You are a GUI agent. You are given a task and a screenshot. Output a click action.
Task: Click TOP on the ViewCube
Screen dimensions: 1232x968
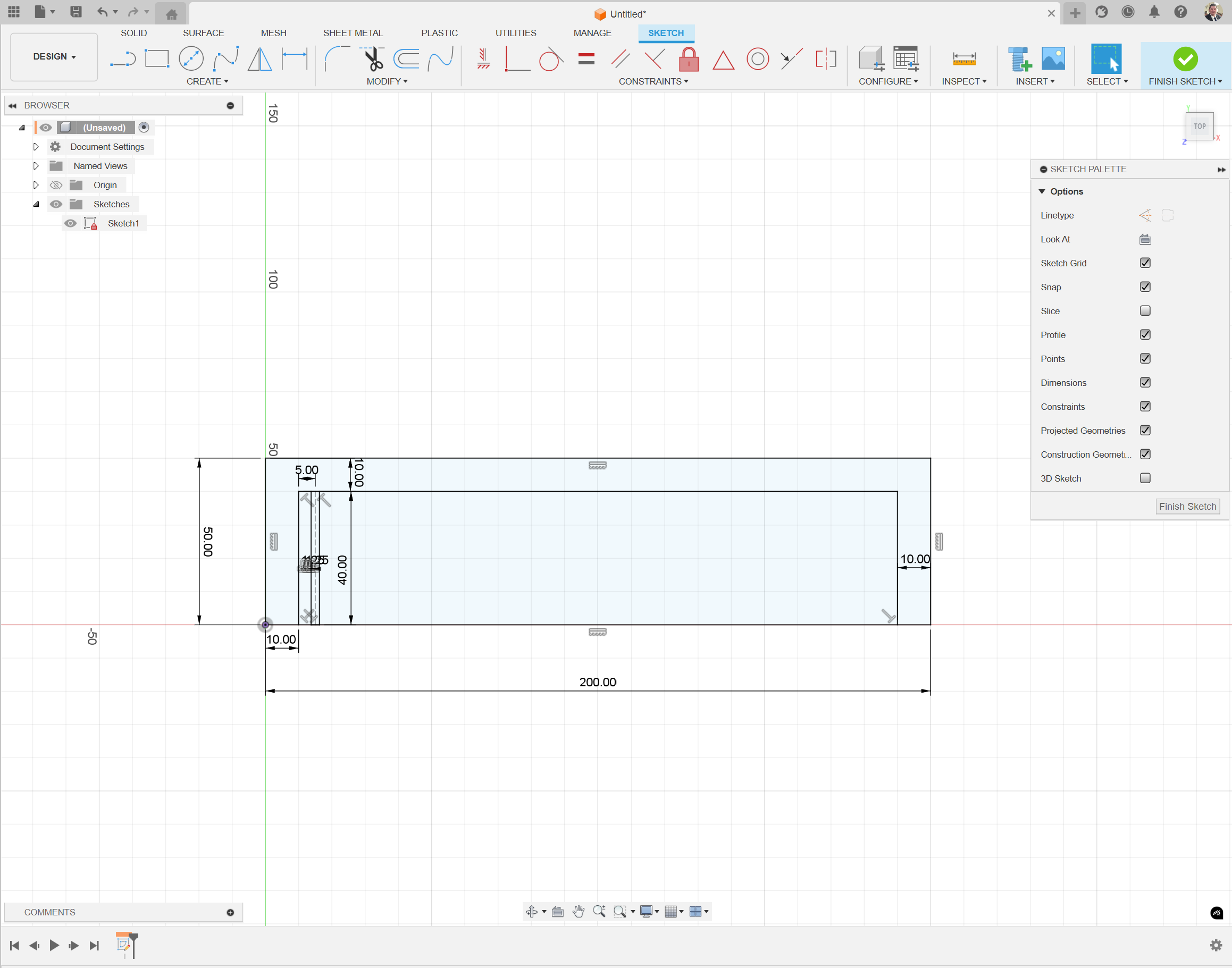1200,127
